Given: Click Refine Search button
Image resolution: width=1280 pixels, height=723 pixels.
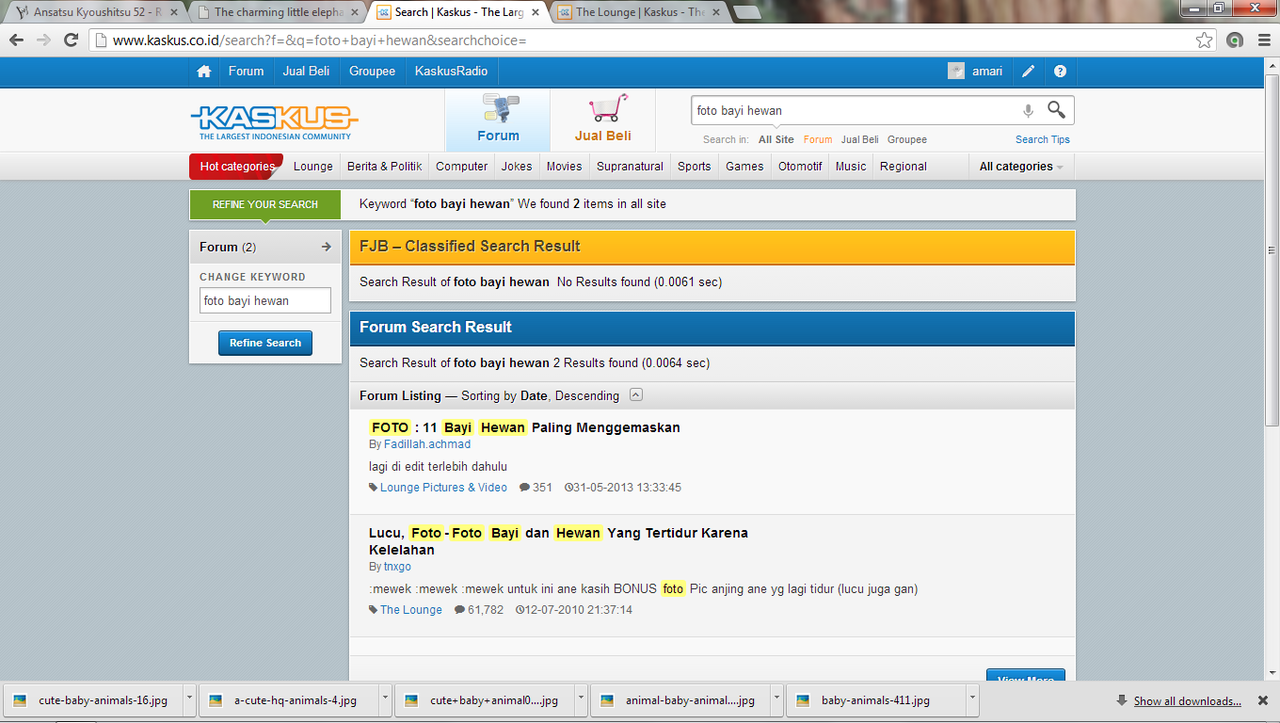Looking at the screenshot, I should click(x=265, y=343).
